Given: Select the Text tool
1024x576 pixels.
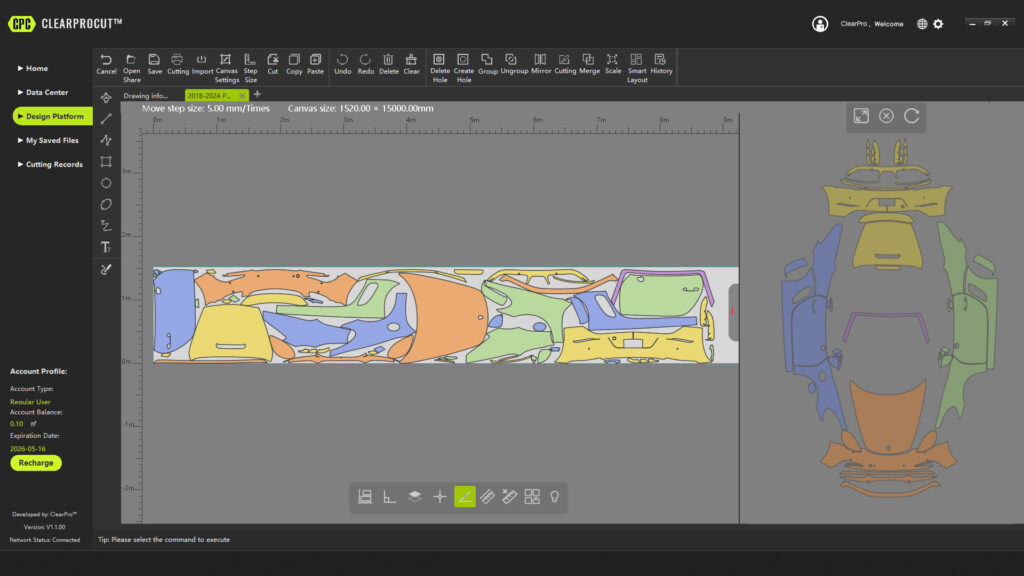Looking at the screenshot, I should point(106,247).
